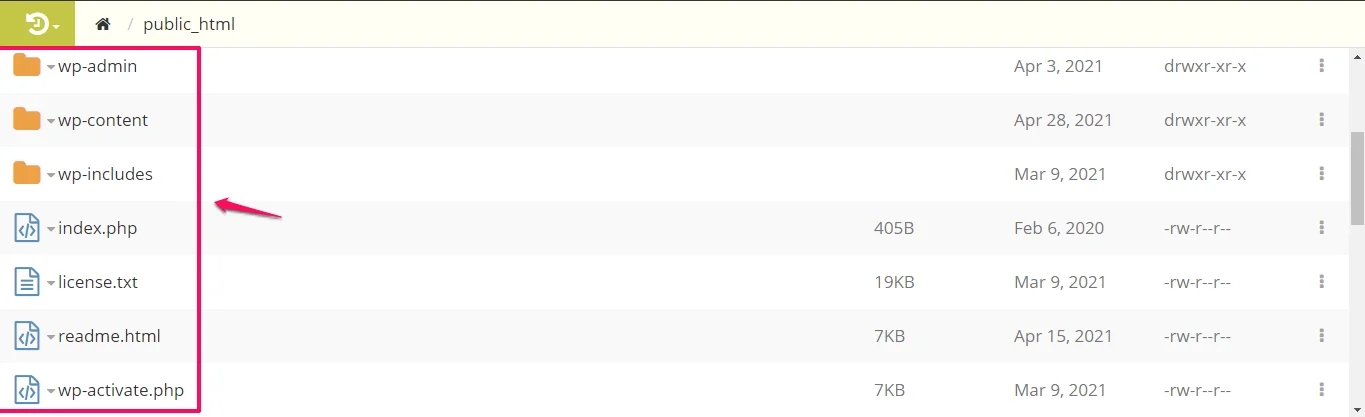Expand the dropdown arrow beside wp-includes
The height and width of the screenshot is (417, 1365).
tap(50, 175)
